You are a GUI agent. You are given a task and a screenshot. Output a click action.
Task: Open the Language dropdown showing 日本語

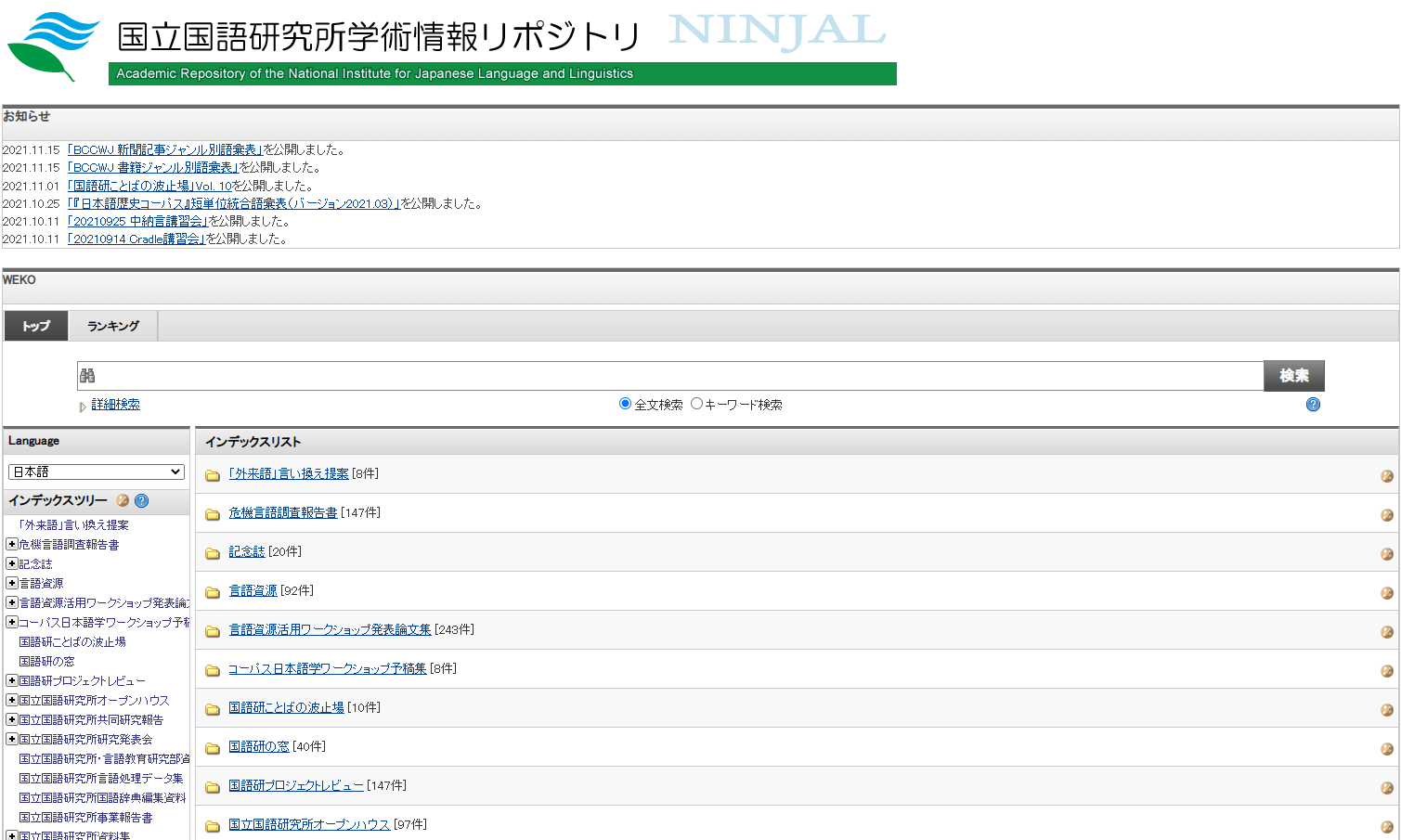click(x=97, y=472)
